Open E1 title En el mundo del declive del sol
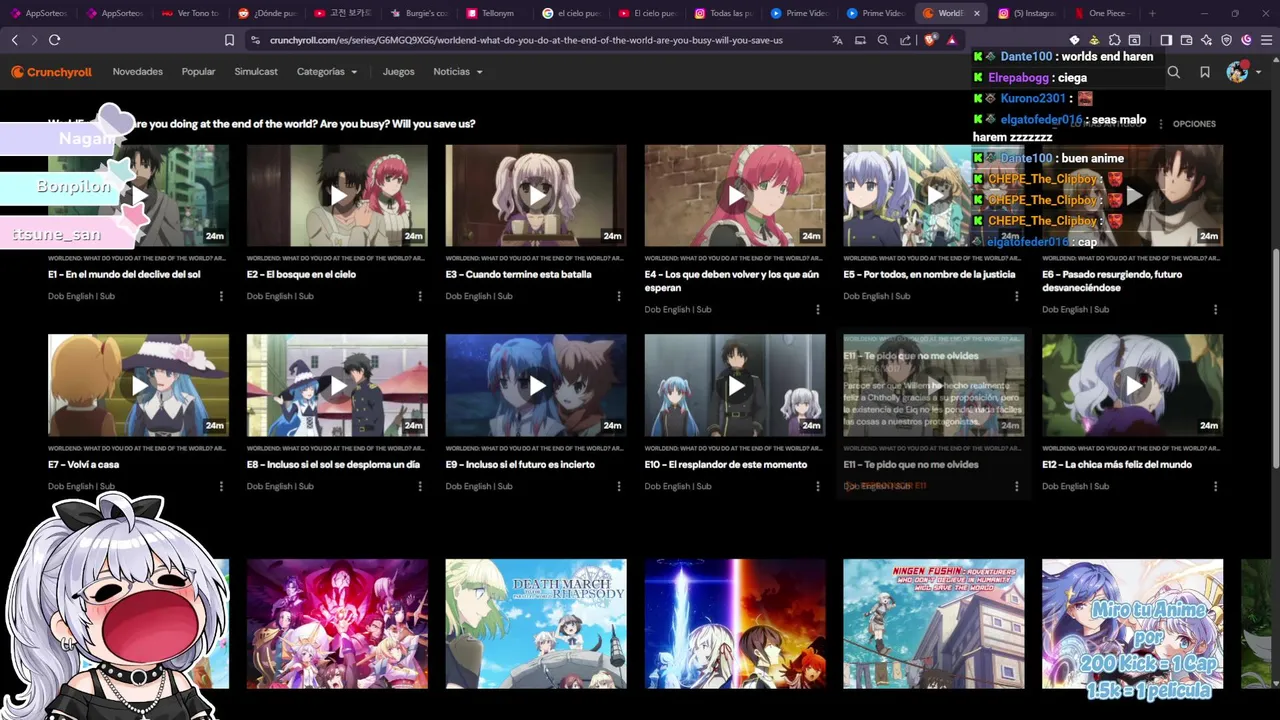The width and height of the screenshot is (1280, 720). [x=124, y=274]
